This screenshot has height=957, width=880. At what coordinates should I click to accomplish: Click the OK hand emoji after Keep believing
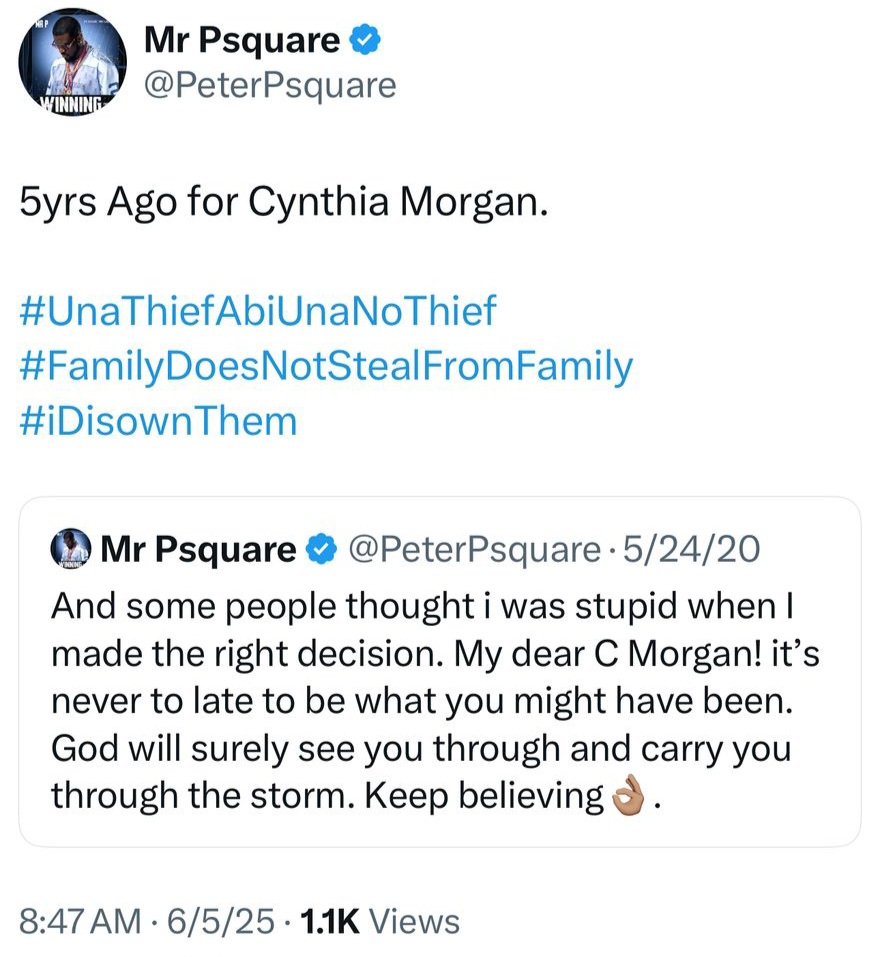[x=628, y=796]
